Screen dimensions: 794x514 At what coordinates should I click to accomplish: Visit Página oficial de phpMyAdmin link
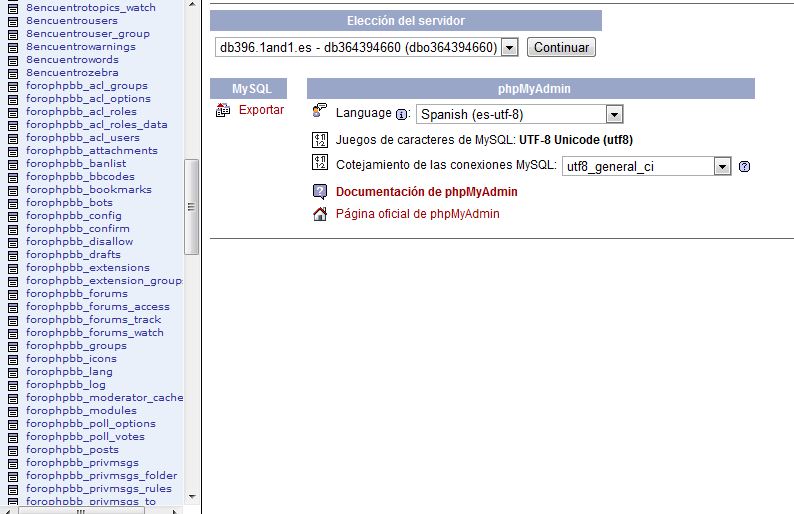pos(417,214)
